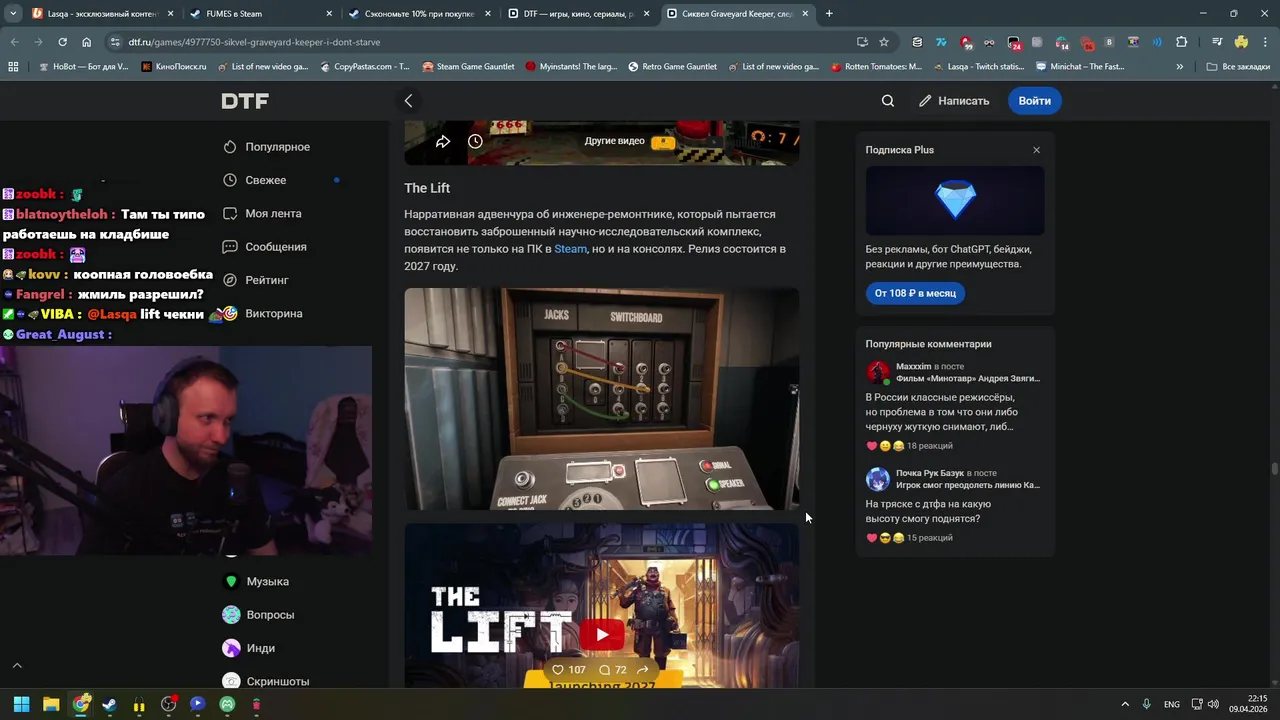
Task: Open Retro Game Gauntlet bookmark
Action: pyautogui.click(x=672, y=67)
